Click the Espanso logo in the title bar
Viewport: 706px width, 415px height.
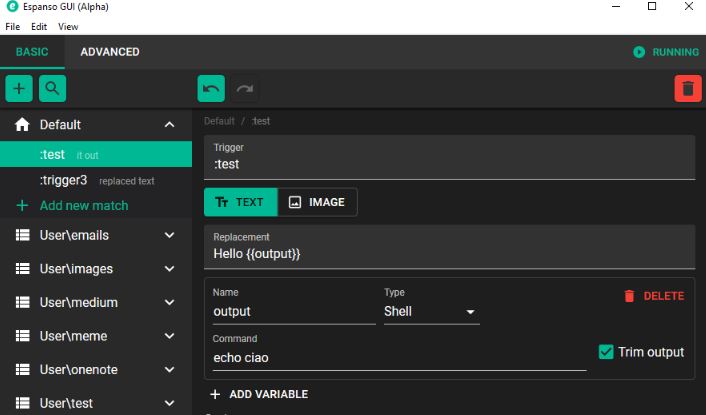12,6
